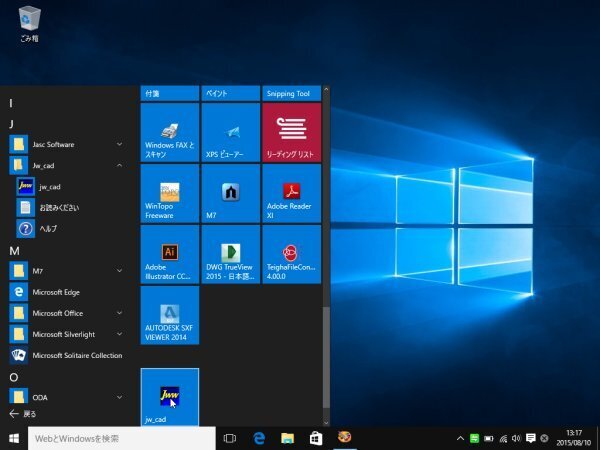Go back with the 戻る button
Screen dimensions: 600x450
[x=23, y=414]
